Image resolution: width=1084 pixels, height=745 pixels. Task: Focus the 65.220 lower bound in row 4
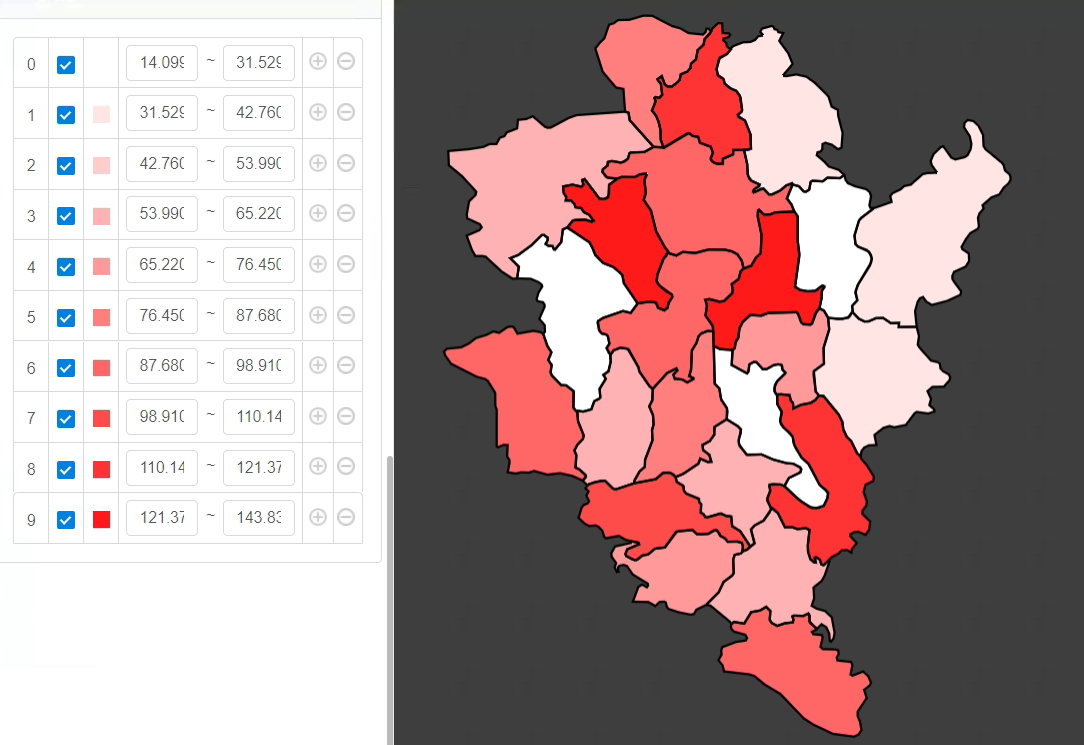tap(162, 265)
